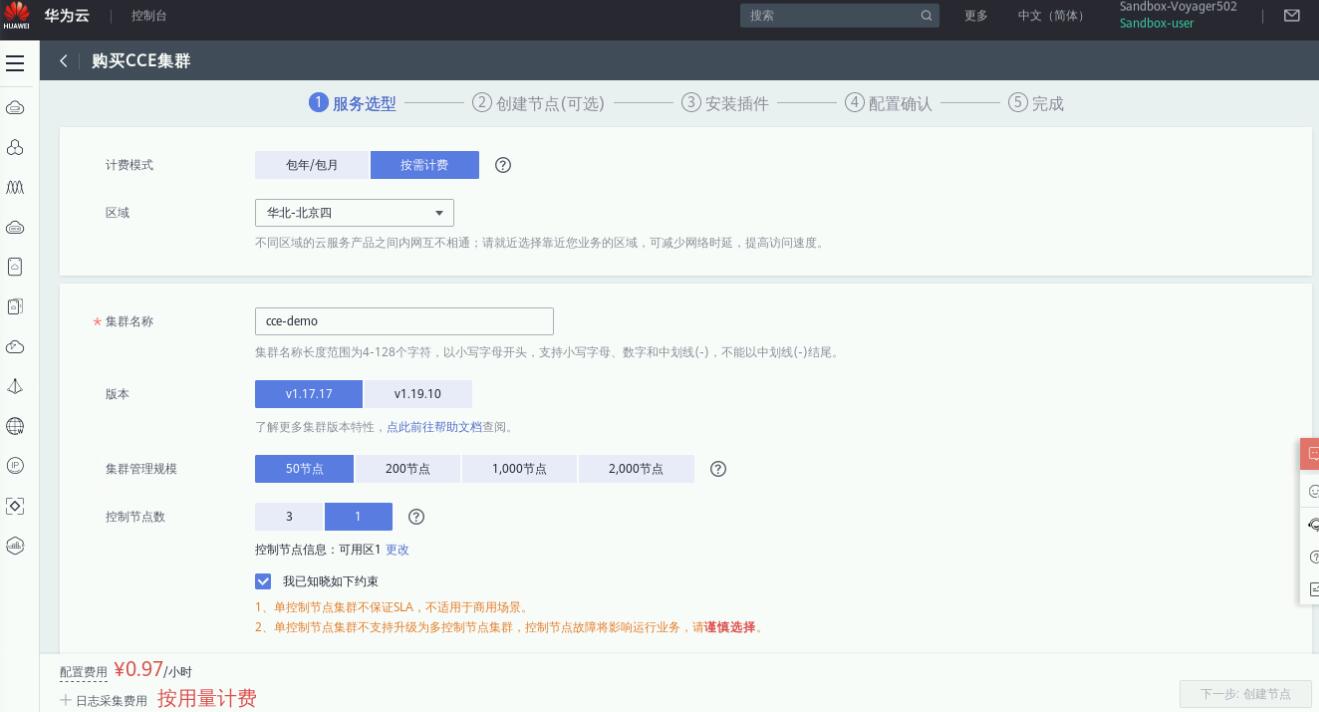Open the 华北-北京四 region dropdown
The width and height of the screenshot is (1319, 712).
(x=354, y=213)
